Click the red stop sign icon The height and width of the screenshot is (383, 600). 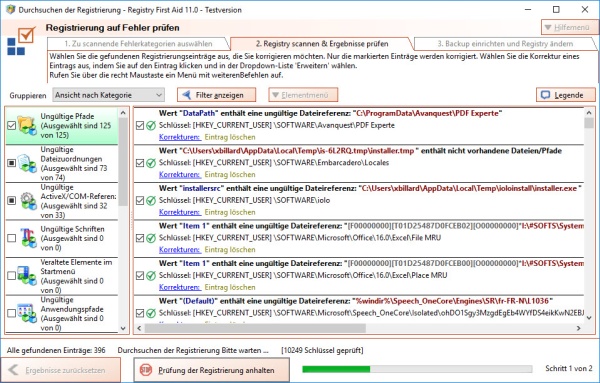146,370
